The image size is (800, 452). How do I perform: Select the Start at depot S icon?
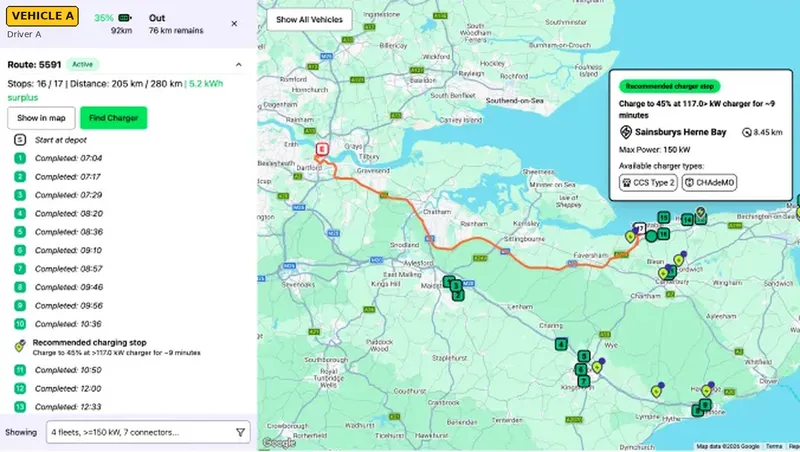[x=20, y=139]
